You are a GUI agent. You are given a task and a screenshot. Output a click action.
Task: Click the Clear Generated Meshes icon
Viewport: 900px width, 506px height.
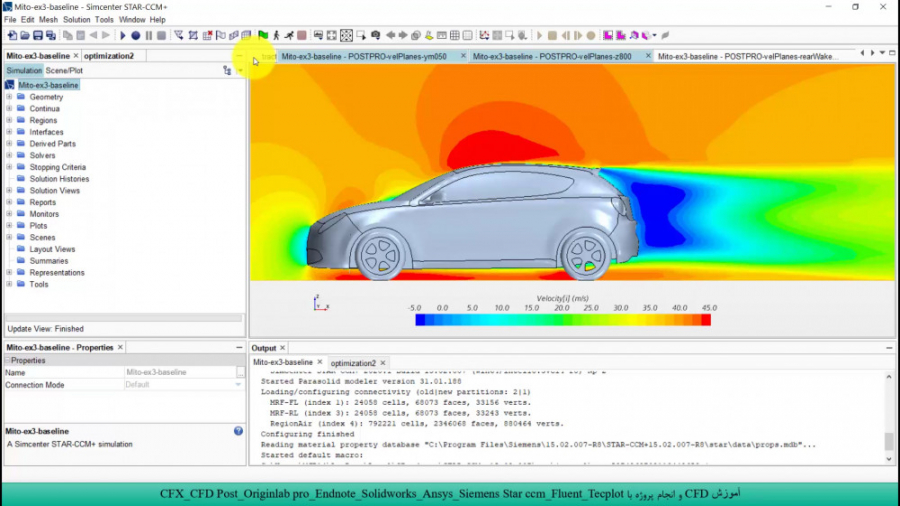tap(207, 36)
